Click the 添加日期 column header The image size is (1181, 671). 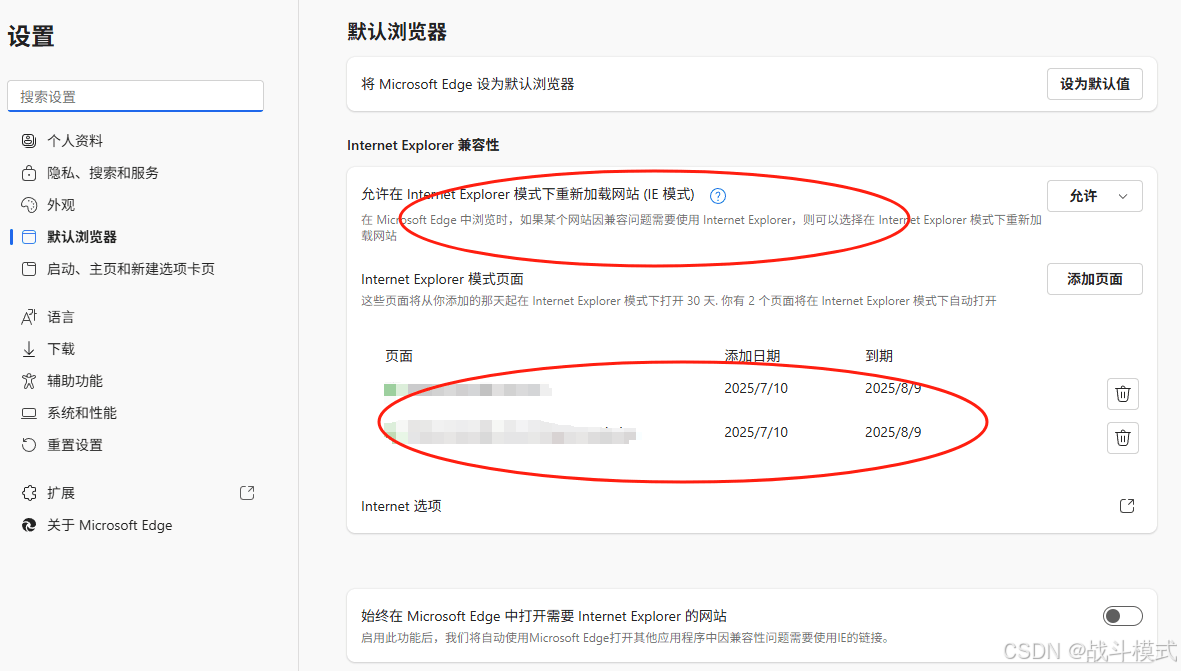752,356
